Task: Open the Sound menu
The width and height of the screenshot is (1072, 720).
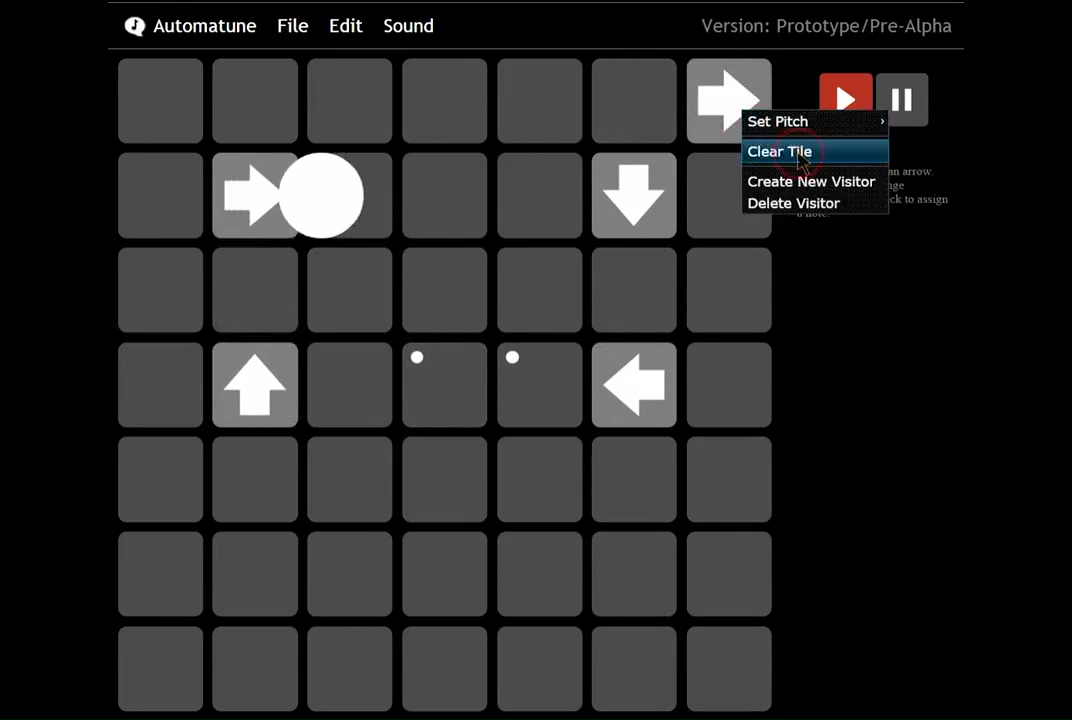Action: coord(408,26)
